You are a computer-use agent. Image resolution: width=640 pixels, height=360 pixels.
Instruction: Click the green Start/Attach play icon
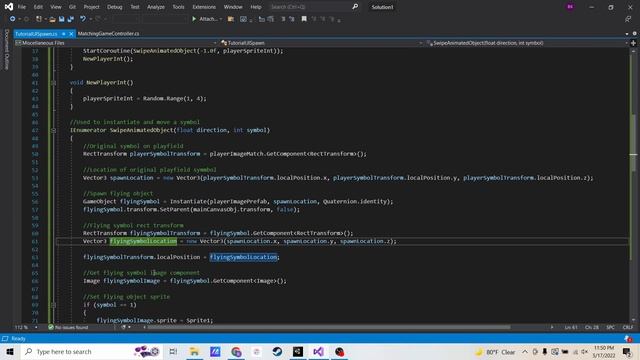pos(194,19)
